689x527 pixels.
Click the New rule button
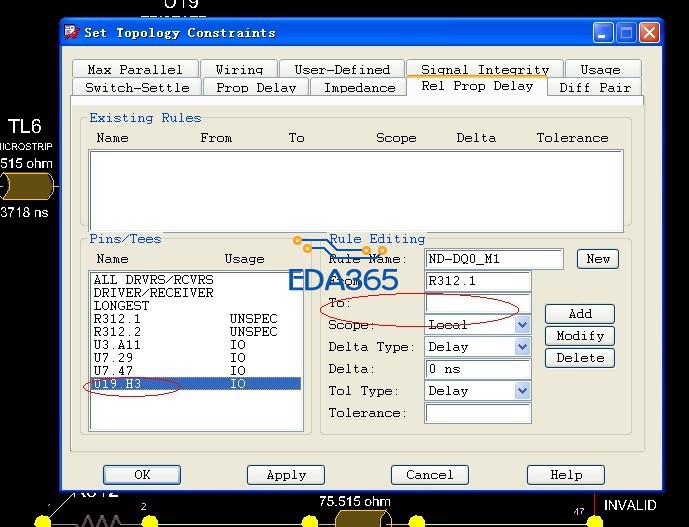pyautogui.click(x=598, y=259)
